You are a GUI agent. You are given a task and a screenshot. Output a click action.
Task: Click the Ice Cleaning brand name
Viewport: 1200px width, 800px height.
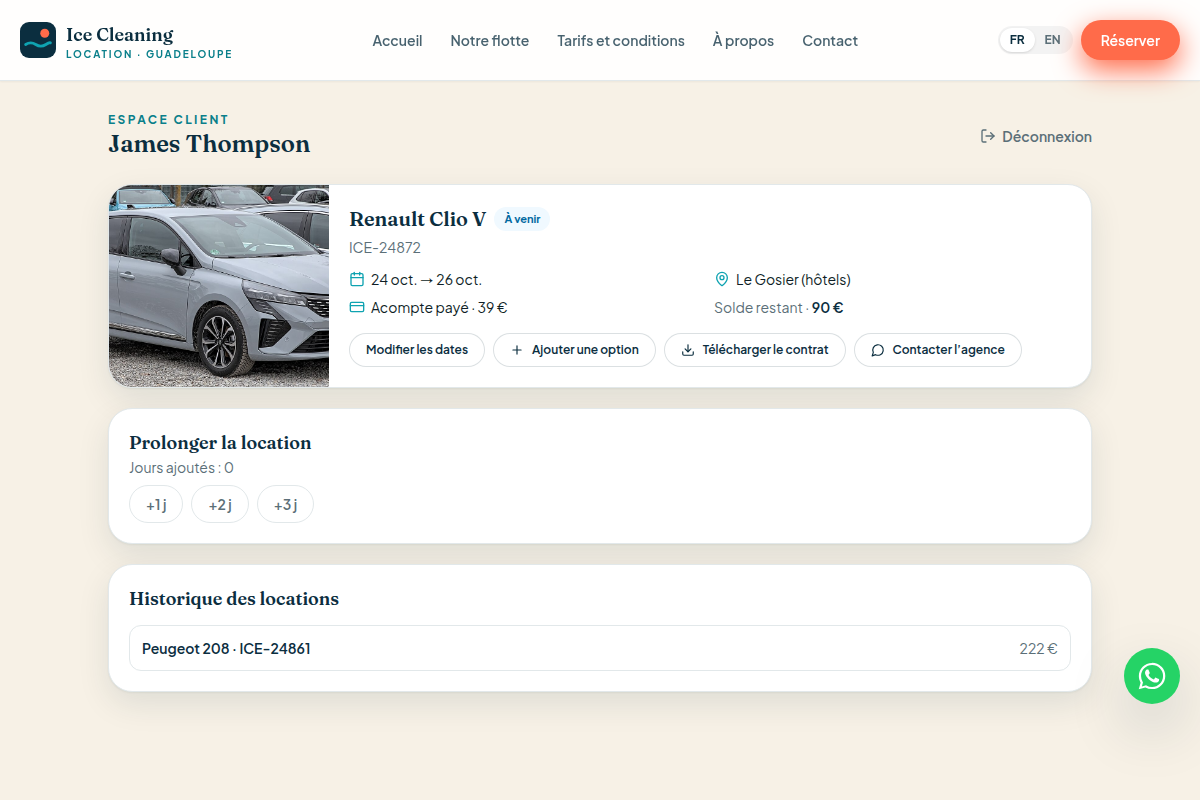(x=120, y=35)
